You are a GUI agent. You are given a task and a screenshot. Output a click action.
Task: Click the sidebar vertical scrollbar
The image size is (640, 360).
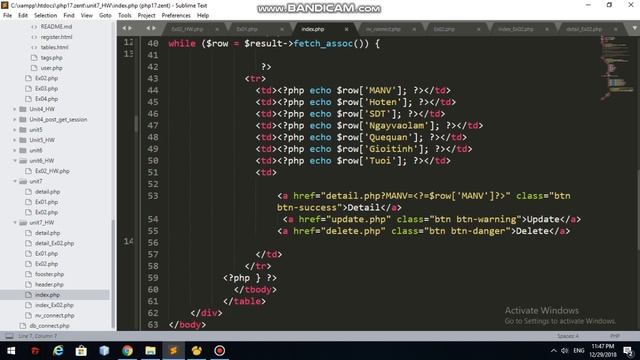pos(113,273)
